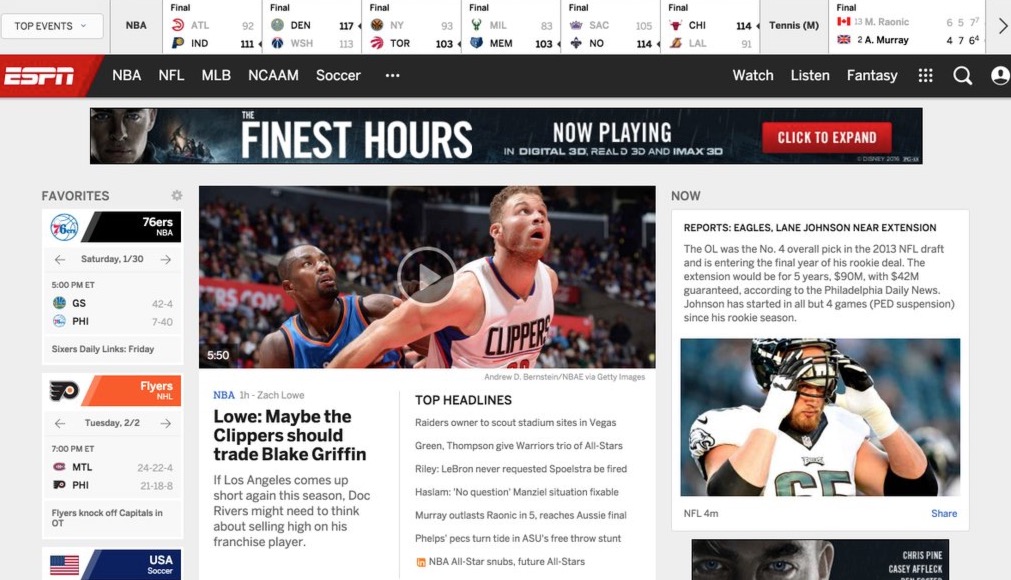Screen dimensions: 1011x580
Task: Click the CLICK TO EXPAND ad button
Action: 827,137
